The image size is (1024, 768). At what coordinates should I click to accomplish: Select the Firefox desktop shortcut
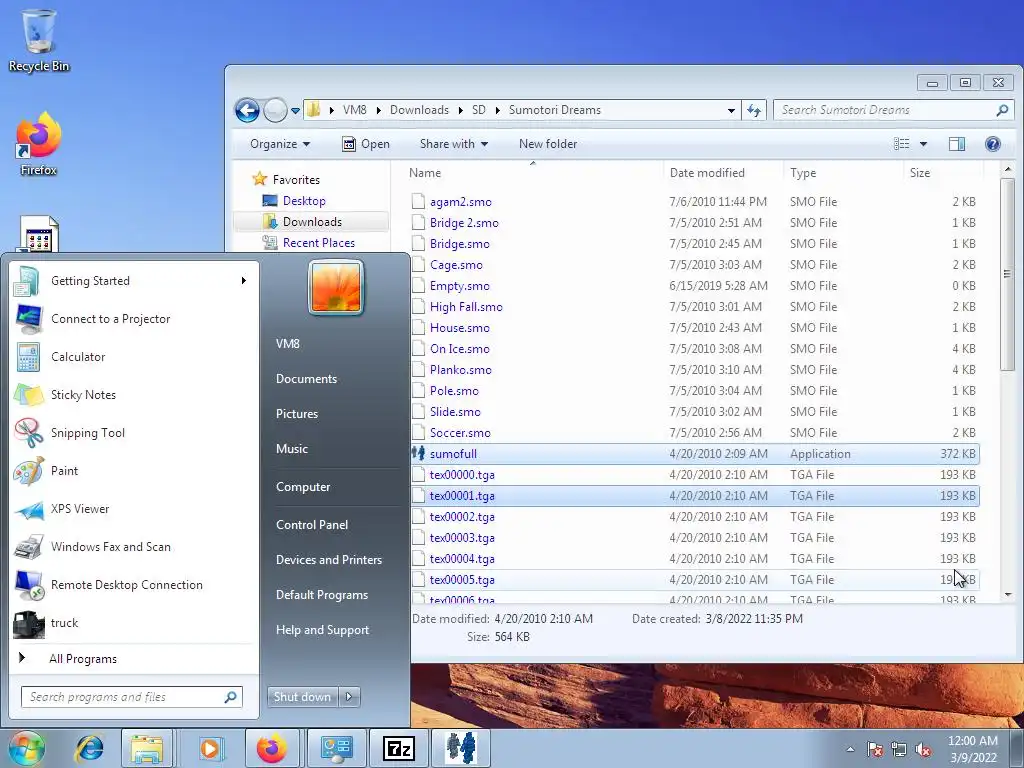[x=39, y=144]
